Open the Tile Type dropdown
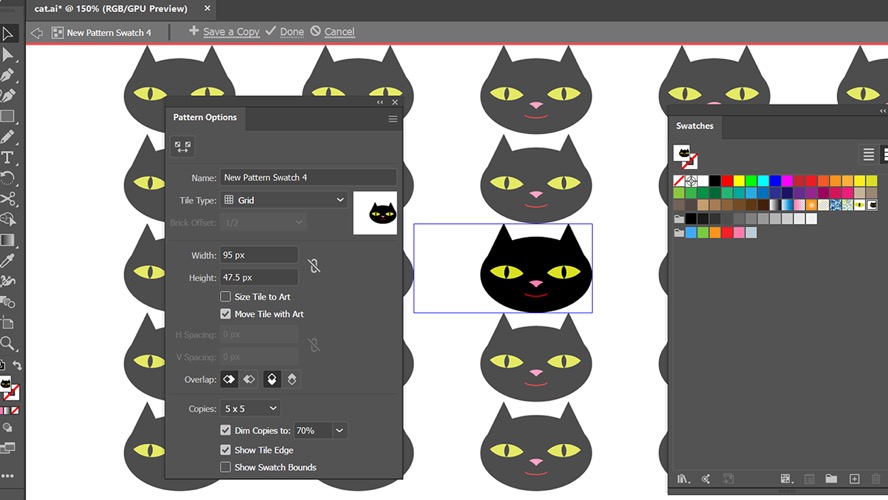Image resolution: width=888 pixels, height=500 pixels. [x=284, y=200]
